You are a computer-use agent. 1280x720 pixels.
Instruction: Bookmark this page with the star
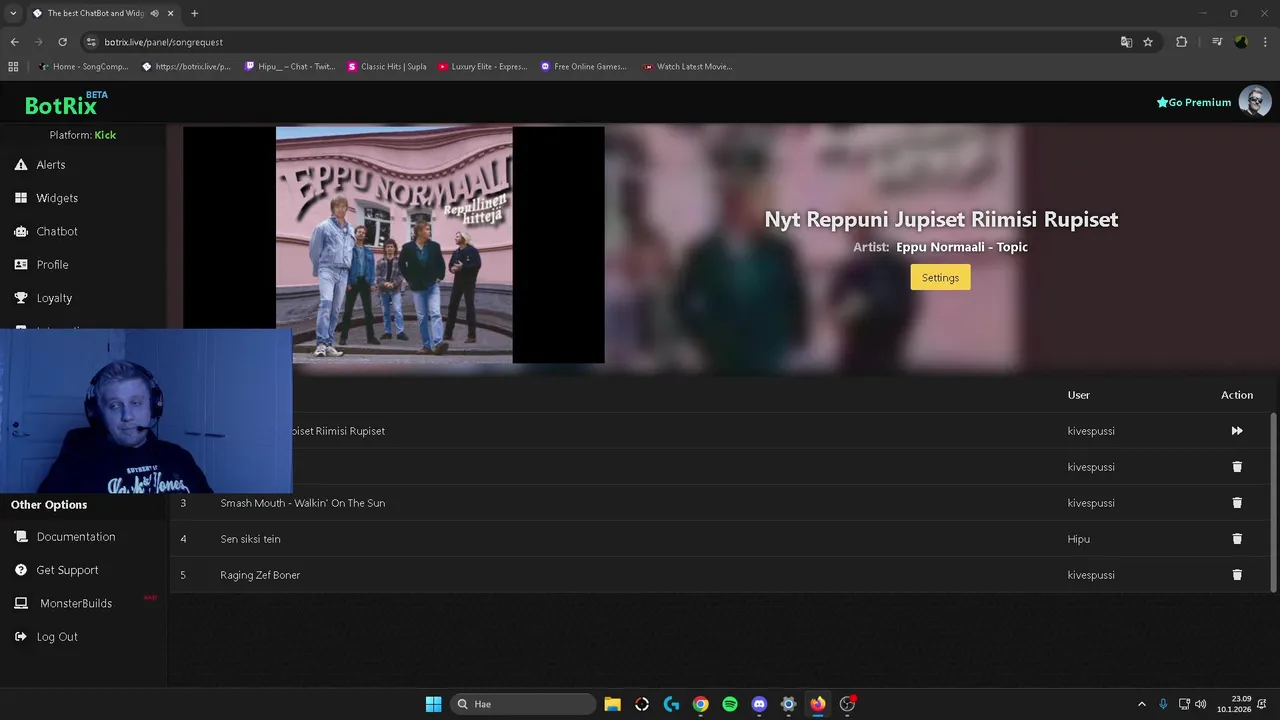pos(1148,42)
